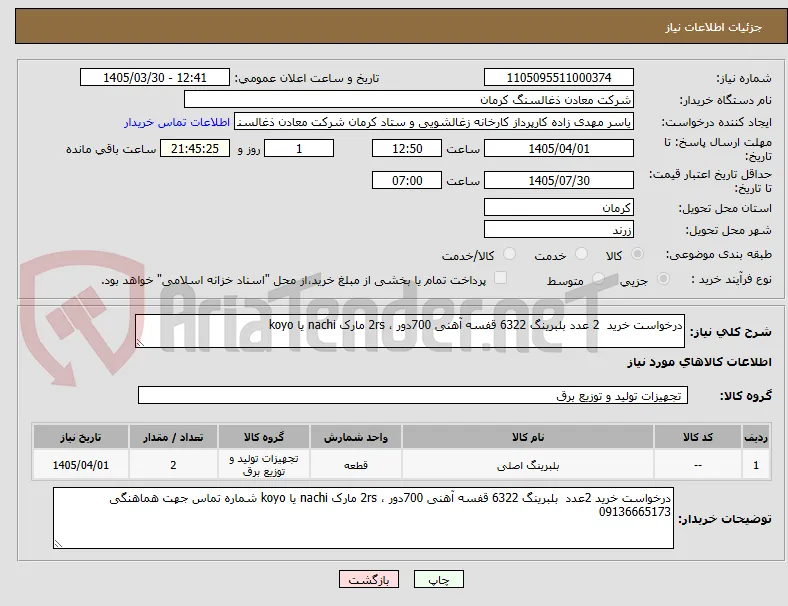The width and height of the screenshot is (788, 606).
Task: Click the واحد شمارش column header
Action: tap(356, 437)
